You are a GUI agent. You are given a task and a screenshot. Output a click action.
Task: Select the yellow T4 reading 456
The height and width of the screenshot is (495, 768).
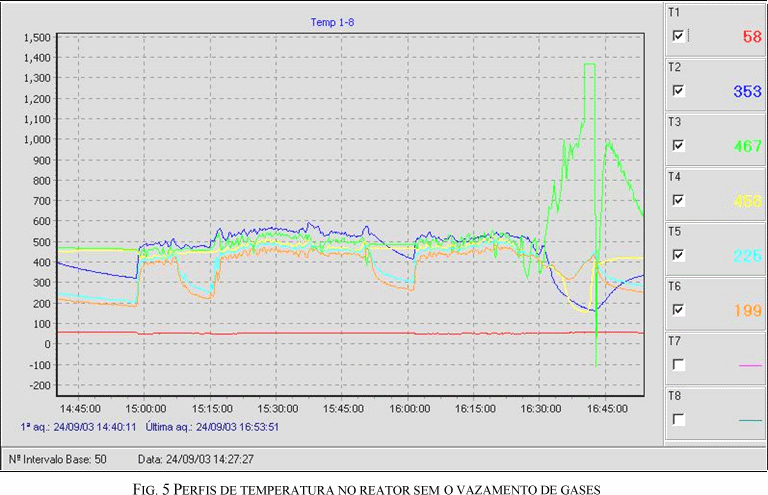746,201
